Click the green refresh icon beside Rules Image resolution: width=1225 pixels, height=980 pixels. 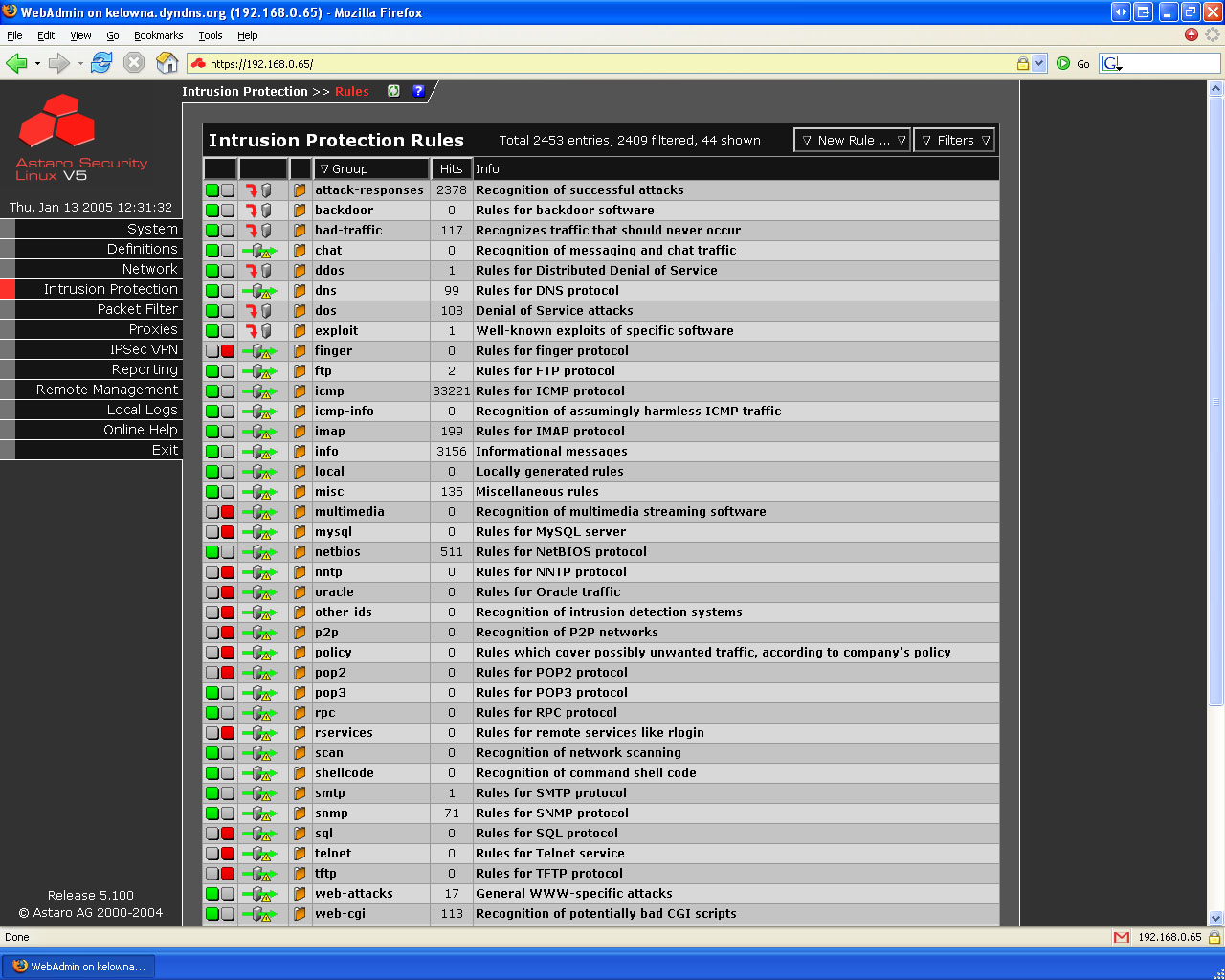point(393,91)
